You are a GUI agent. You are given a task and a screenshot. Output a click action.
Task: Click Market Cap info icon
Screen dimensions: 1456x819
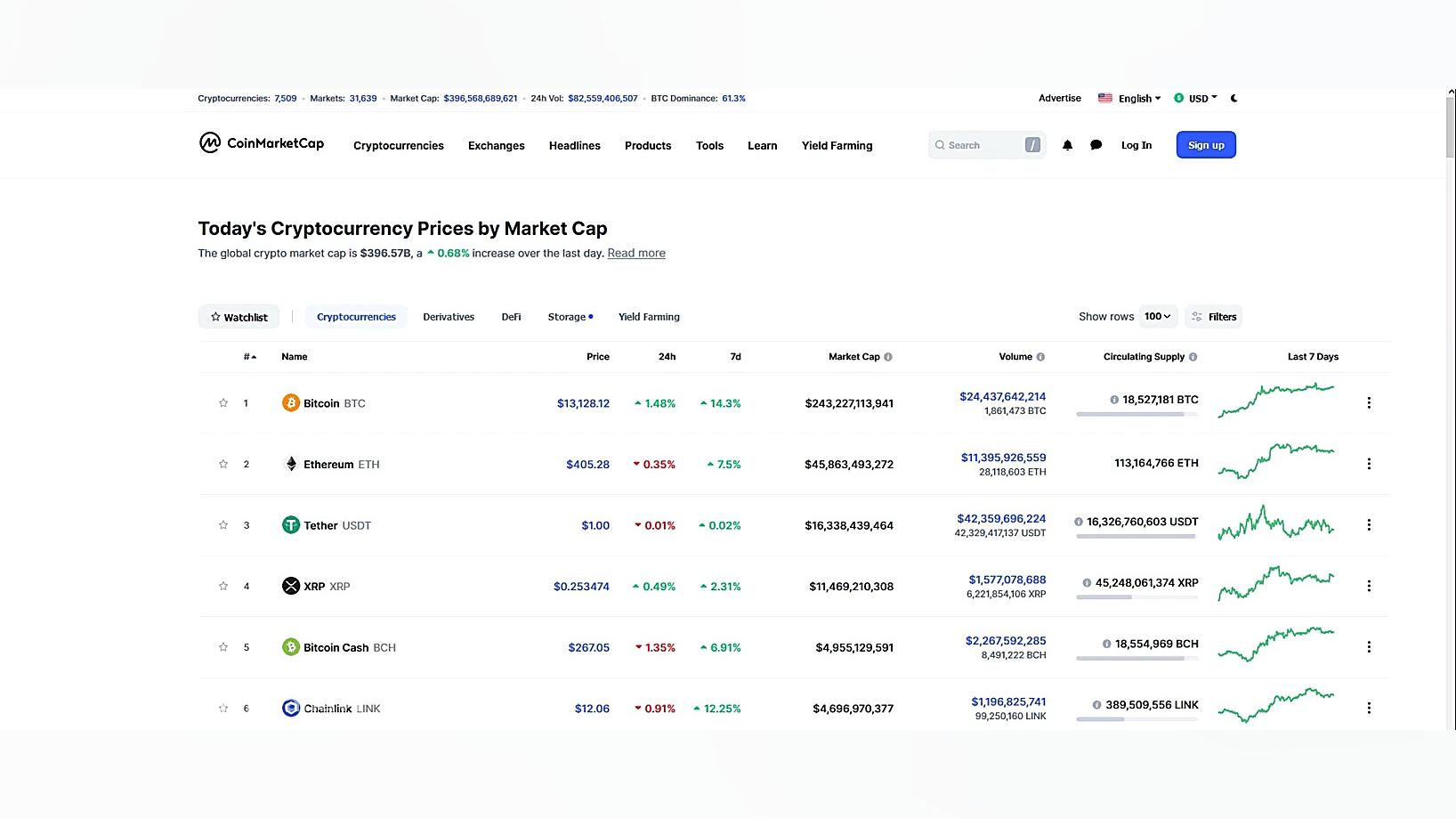click(888, 357)
